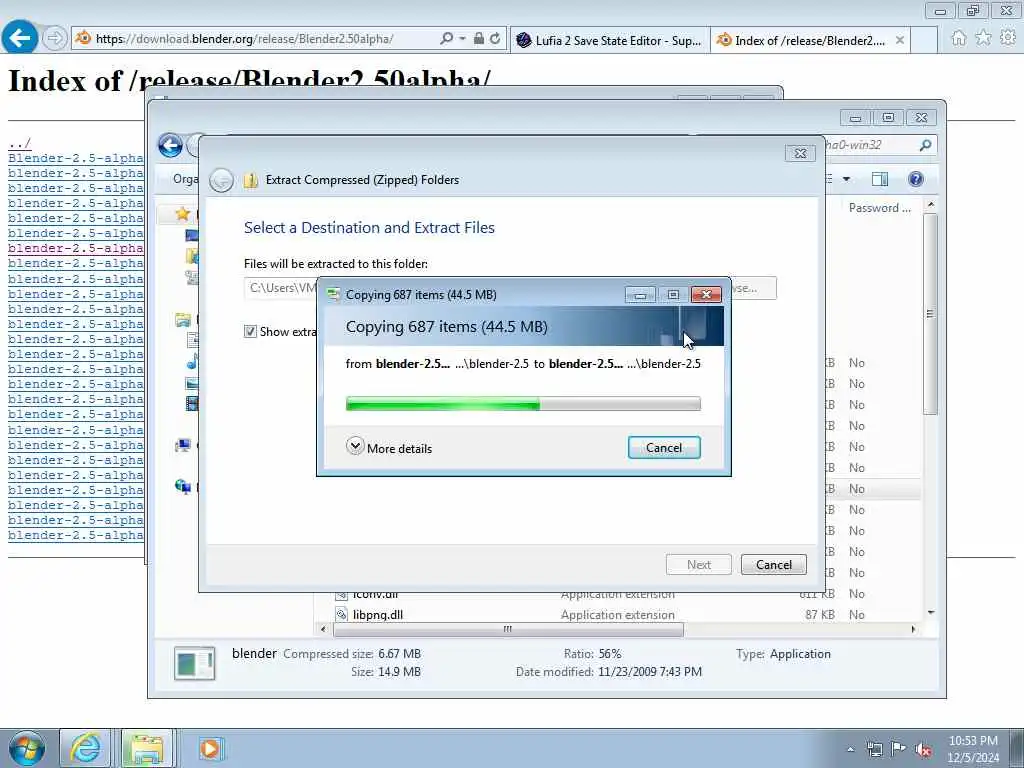Close the Extract Compressed Folders wizard

tap(800, 153)
